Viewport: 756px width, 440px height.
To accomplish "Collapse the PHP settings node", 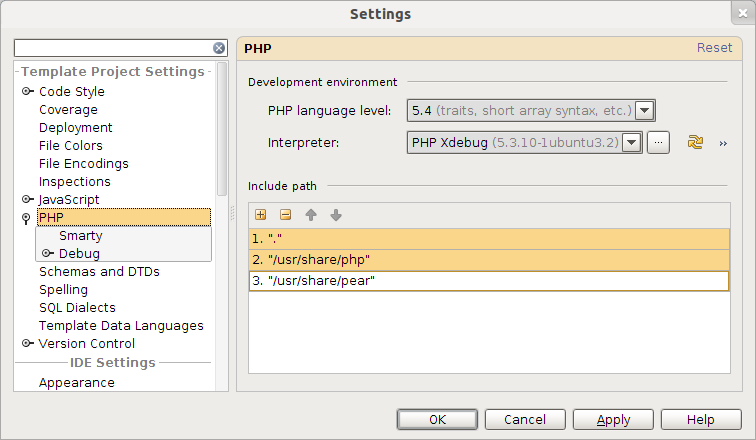I will pyautogui.click(x=26, y=219).
